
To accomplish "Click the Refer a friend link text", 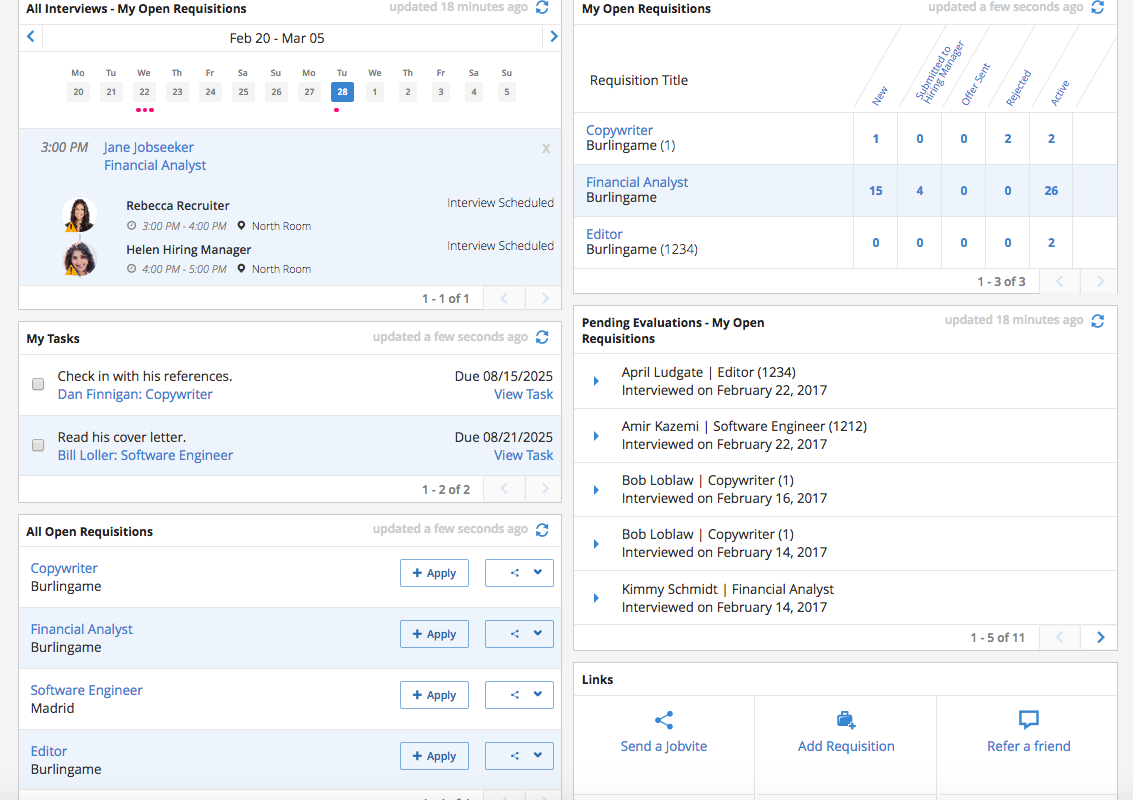I will coord(1029,747).
